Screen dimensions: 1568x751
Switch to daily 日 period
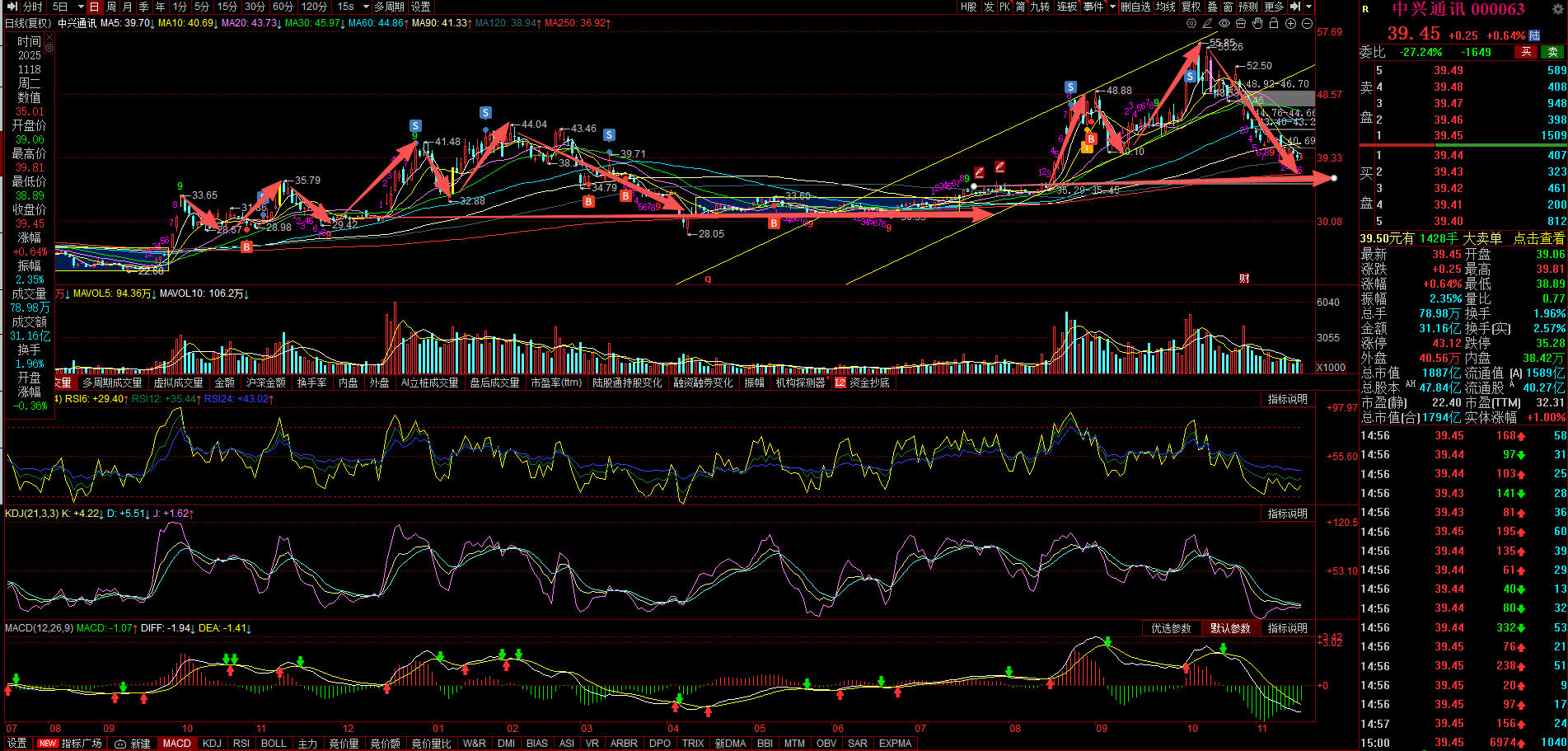click(95, 7)
